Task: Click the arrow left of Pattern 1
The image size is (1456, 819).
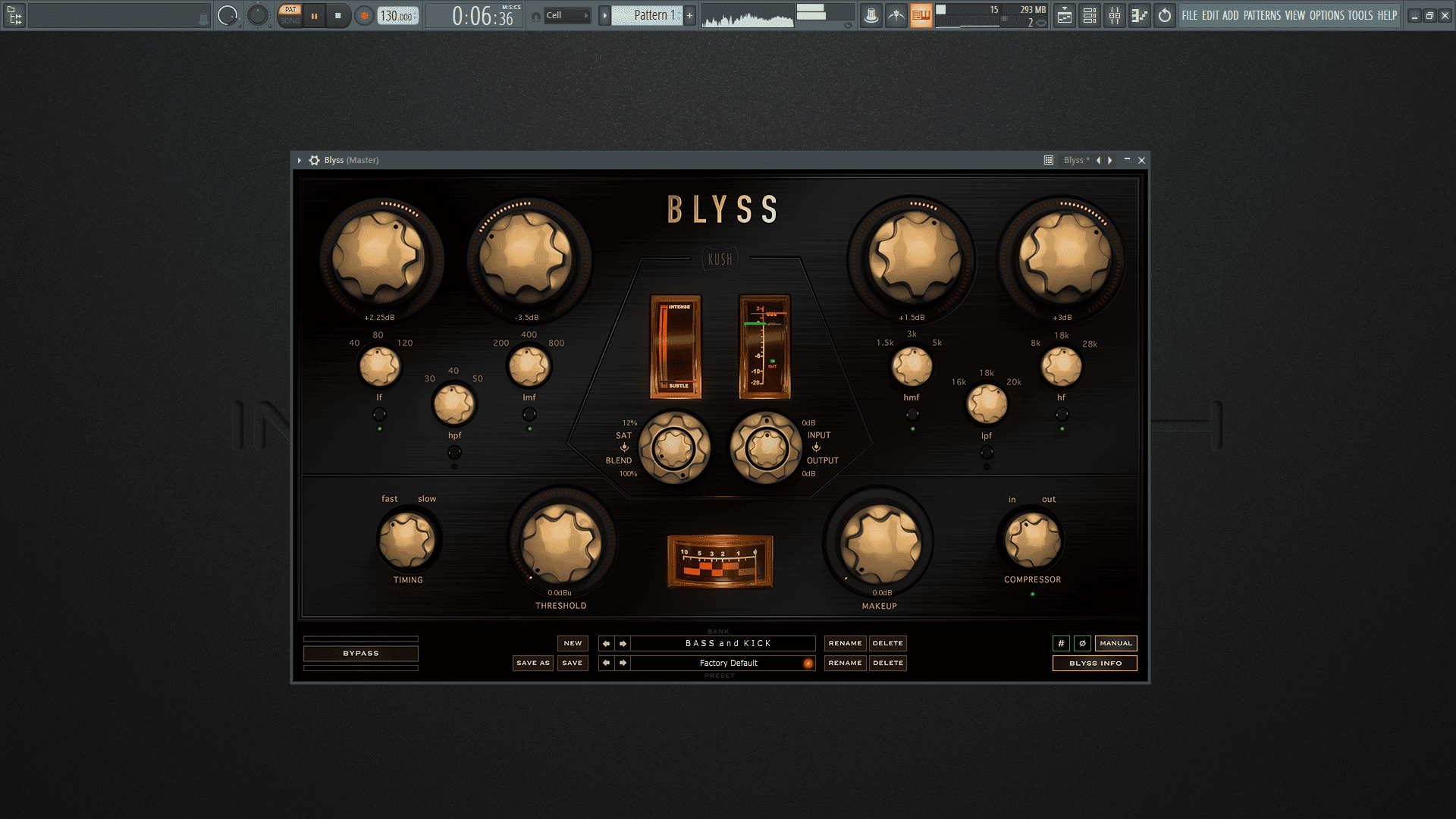Action: point(604,15)
